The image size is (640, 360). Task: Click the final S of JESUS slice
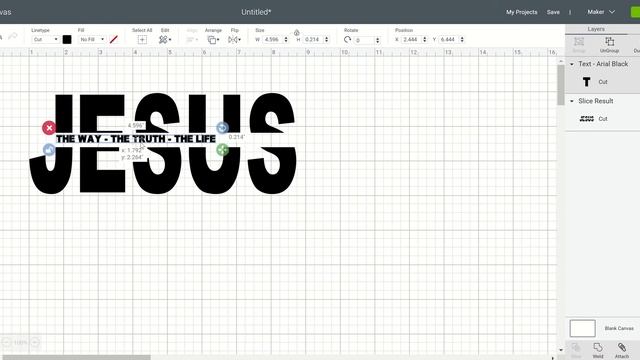(272, 143)
